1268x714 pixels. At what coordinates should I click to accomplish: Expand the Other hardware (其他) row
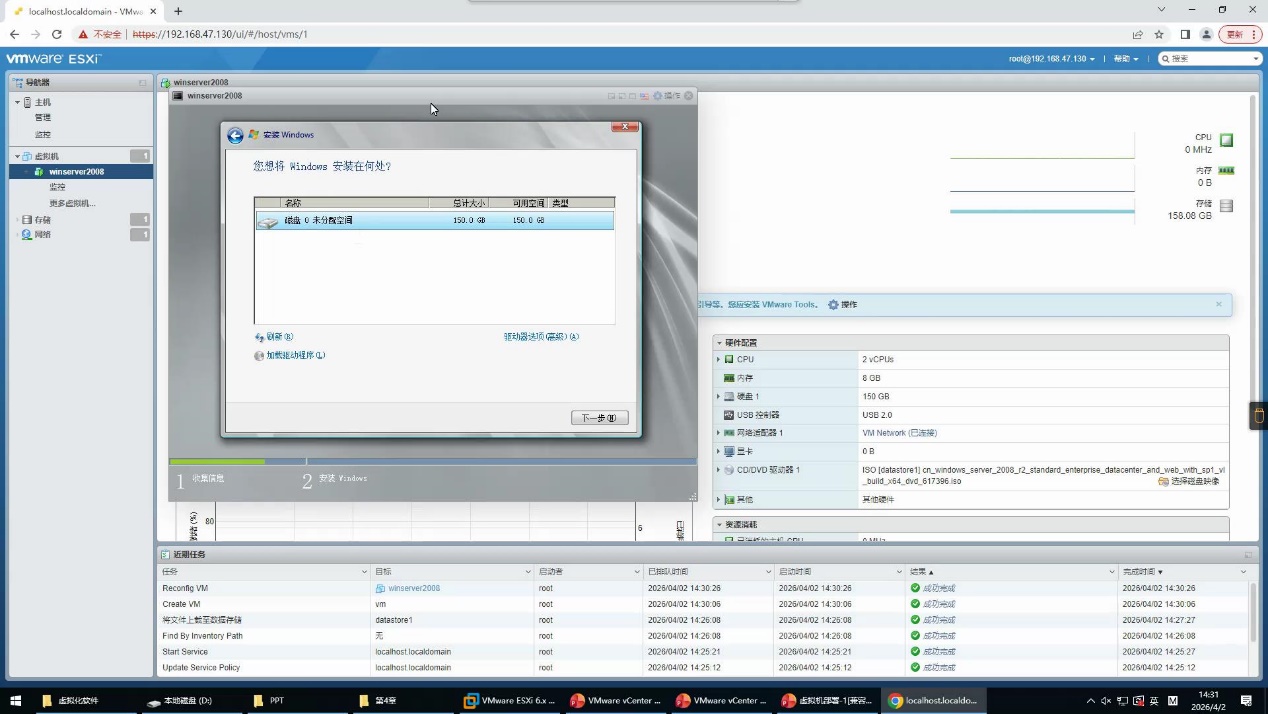718,499
